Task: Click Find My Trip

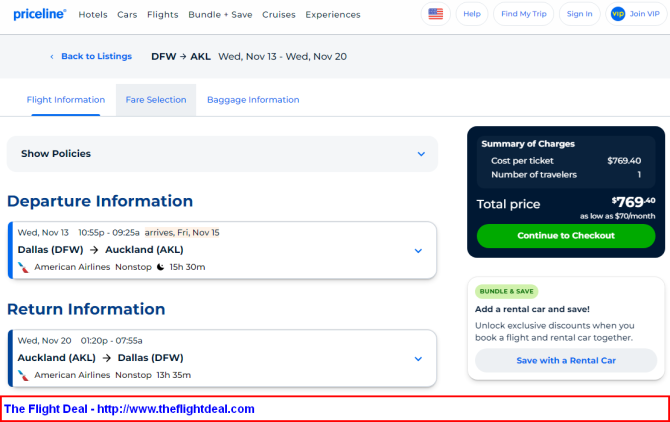Action: click(523, 14)
